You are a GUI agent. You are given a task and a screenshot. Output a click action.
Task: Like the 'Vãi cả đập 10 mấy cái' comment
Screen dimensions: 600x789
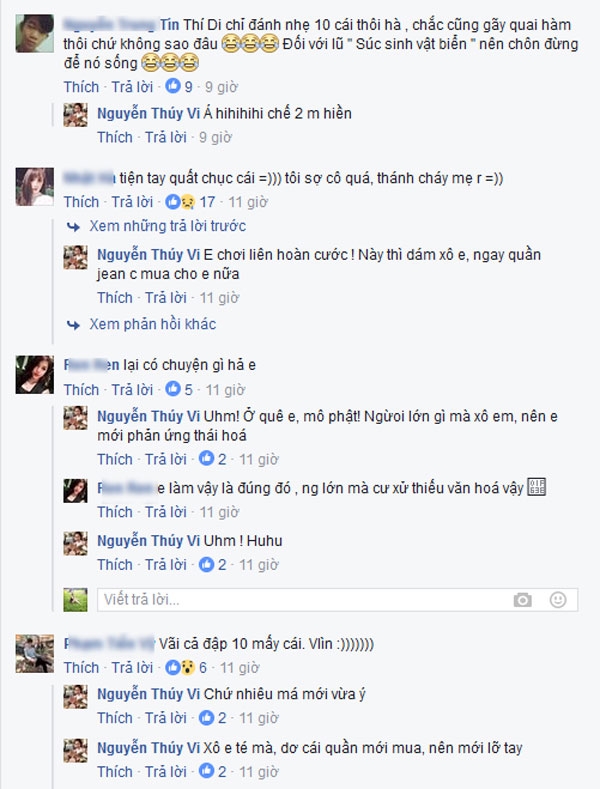81,668
